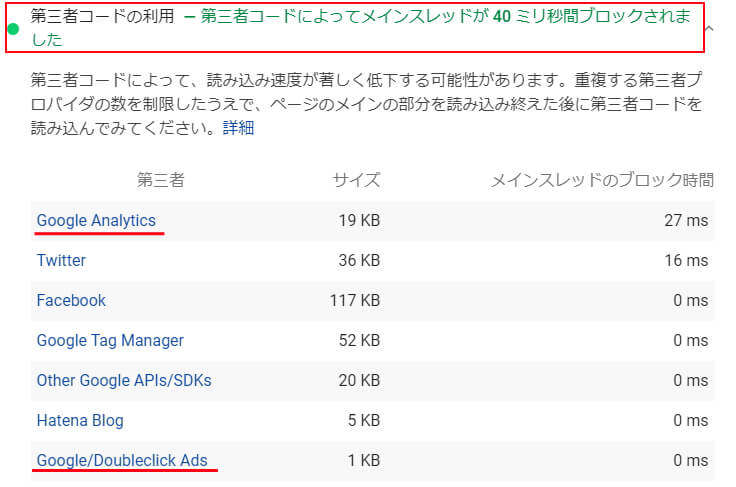Collapse the 第三者コードの利用 audit chevron
Viewport: 736px width, 487px height.
pos(709,29)
